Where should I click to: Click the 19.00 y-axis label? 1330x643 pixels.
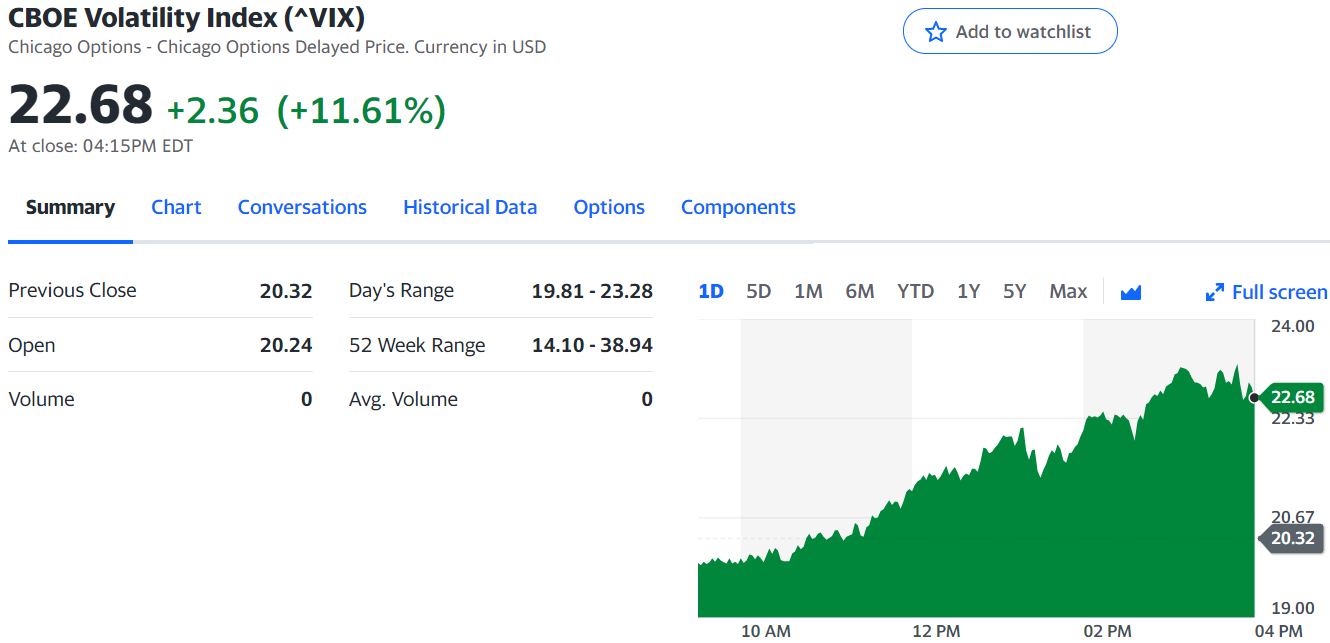pyautogui.click(x=1292, y=608)
